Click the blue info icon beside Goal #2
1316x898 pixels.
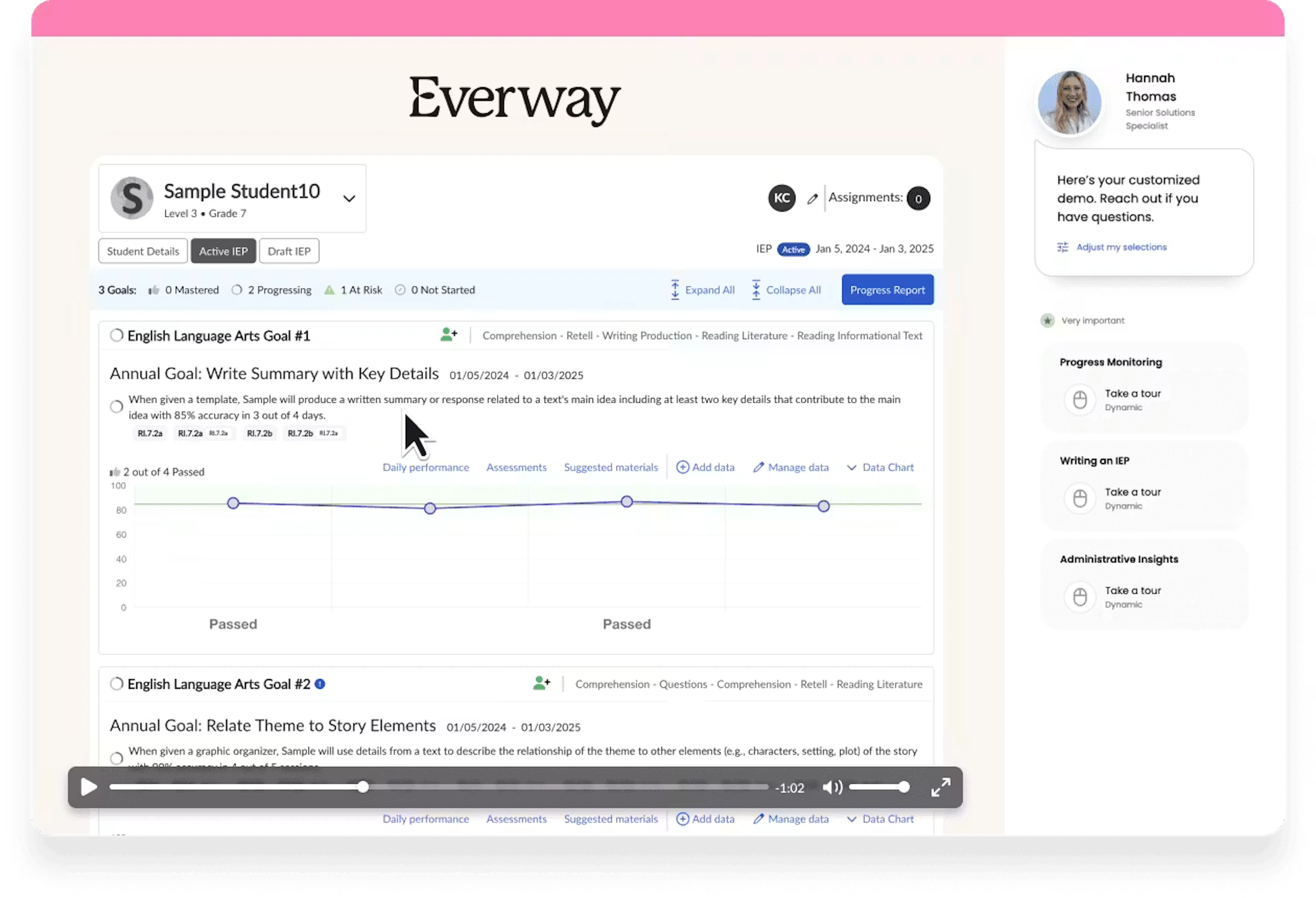(320, 684)
